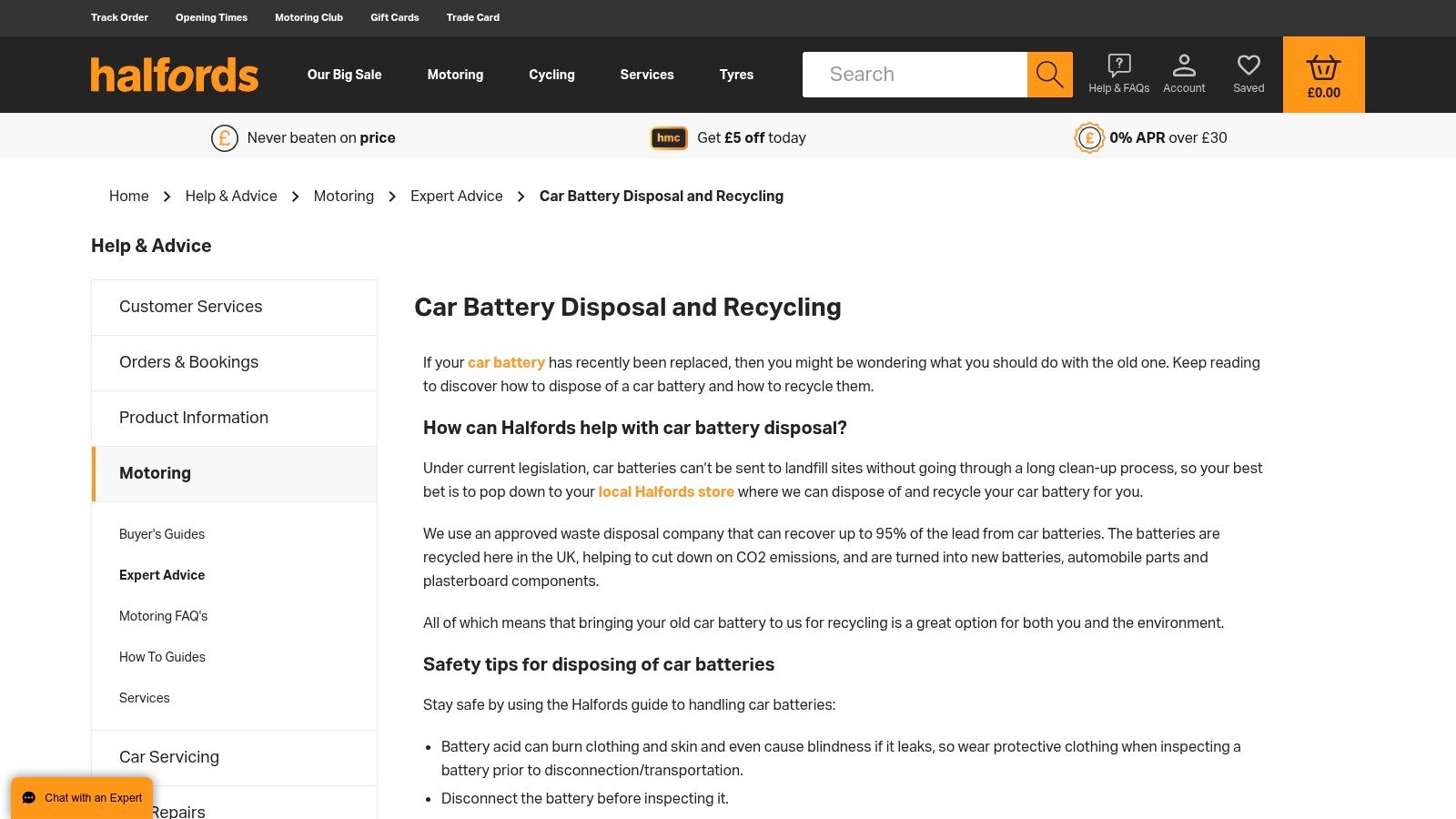Click the 0% APR coin icon
1456x819 pixels.
[1088, 137]
